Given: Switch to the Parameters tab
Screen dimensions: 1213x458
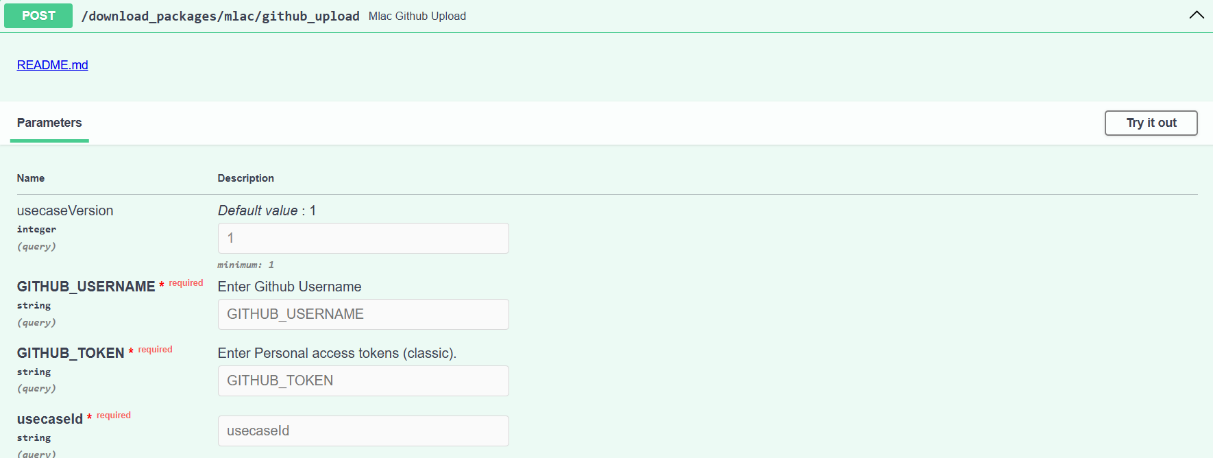Looking at the screenshot, I should [49, 123].
